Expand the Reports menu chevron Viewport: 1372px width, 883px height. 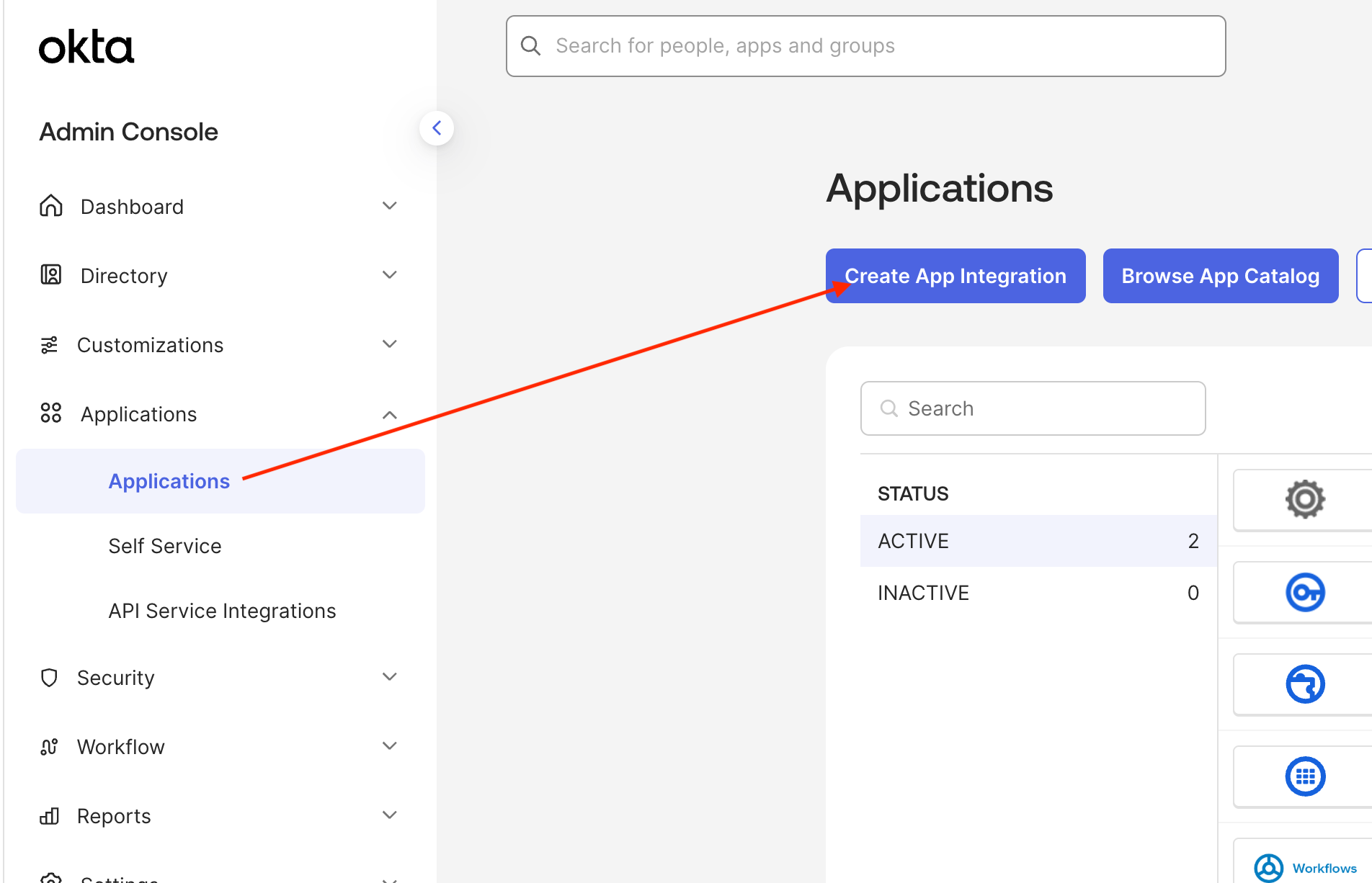coord(390,815)
